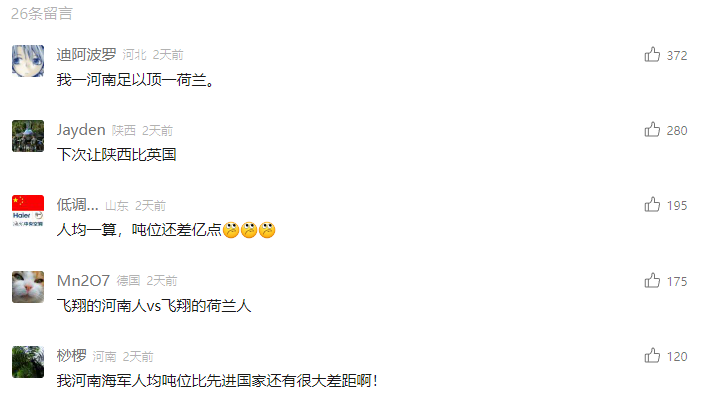Open username 迪阿波罗 profile
The height and width of the screenshot is (405, 706).
[86, 55]
